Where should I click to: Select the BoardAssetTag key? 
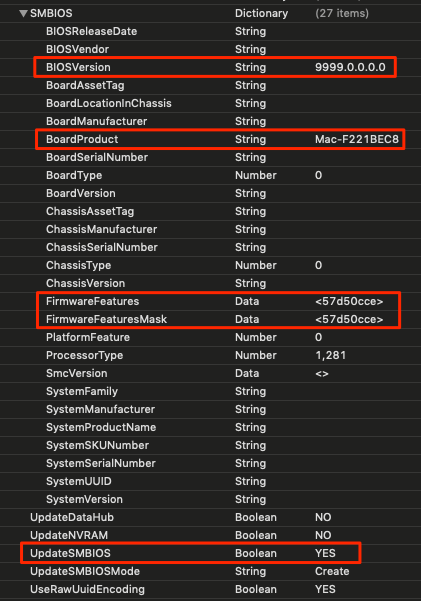tap(85, 85)
